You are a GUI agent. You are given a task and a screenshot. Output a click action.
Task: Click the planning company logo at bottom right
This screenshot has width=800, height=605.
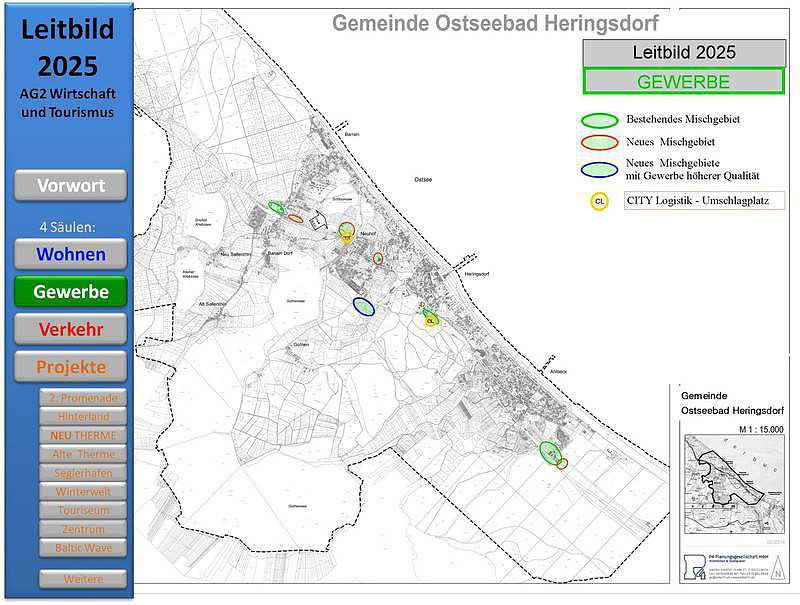tap(688, 564)
